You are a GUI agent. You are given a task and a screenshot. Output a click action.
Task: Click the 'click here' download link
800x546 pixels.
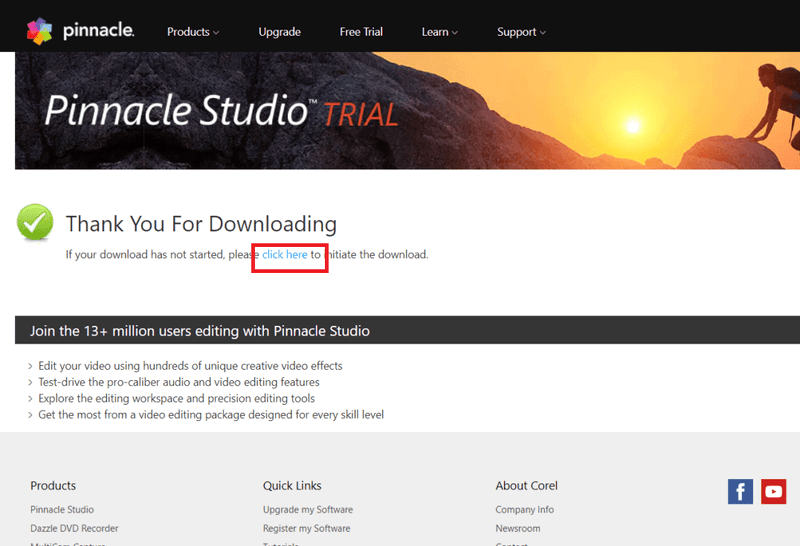[x=285, y=254]
